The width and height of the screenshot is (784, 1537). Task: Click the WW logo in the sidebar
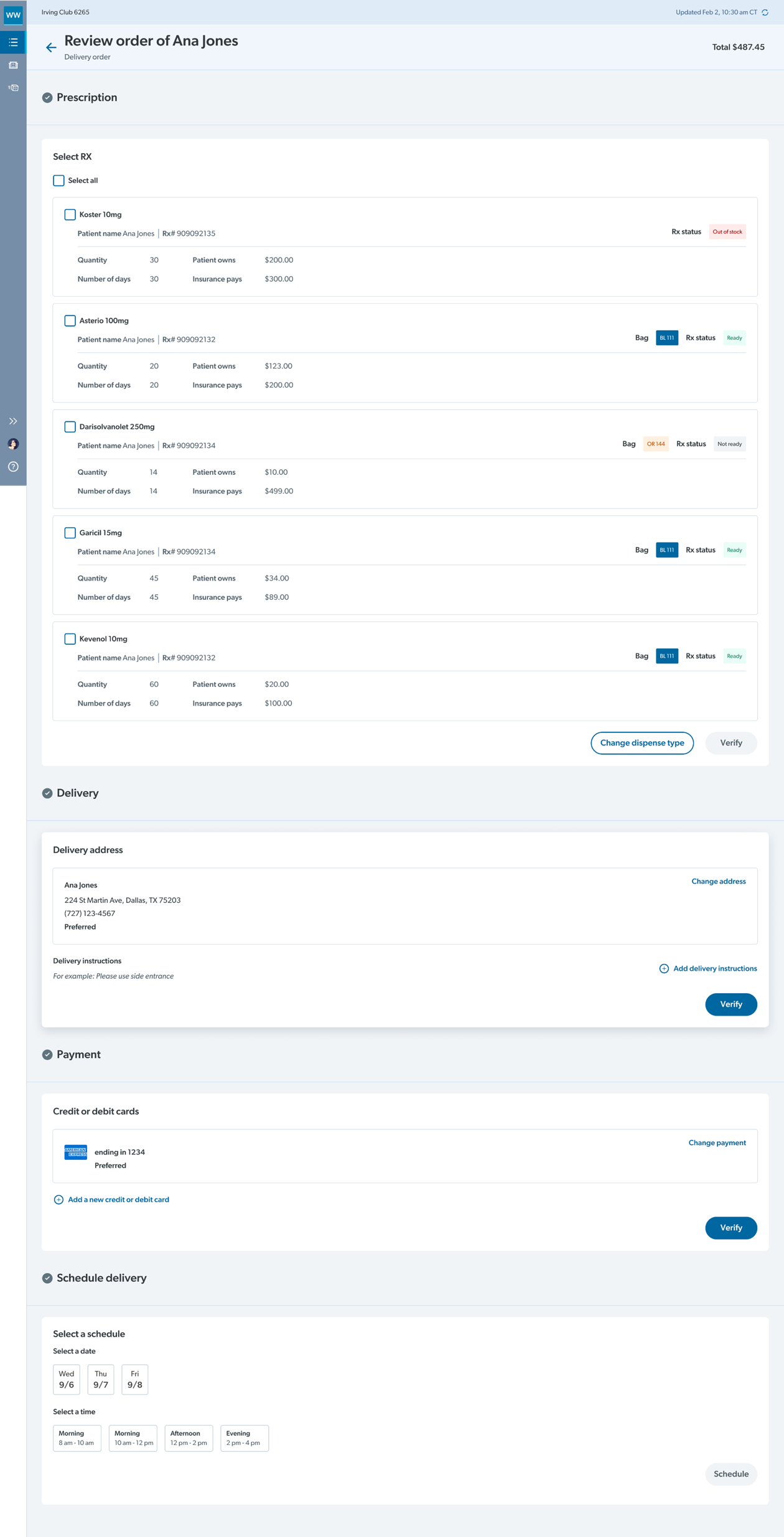point(13,14)
